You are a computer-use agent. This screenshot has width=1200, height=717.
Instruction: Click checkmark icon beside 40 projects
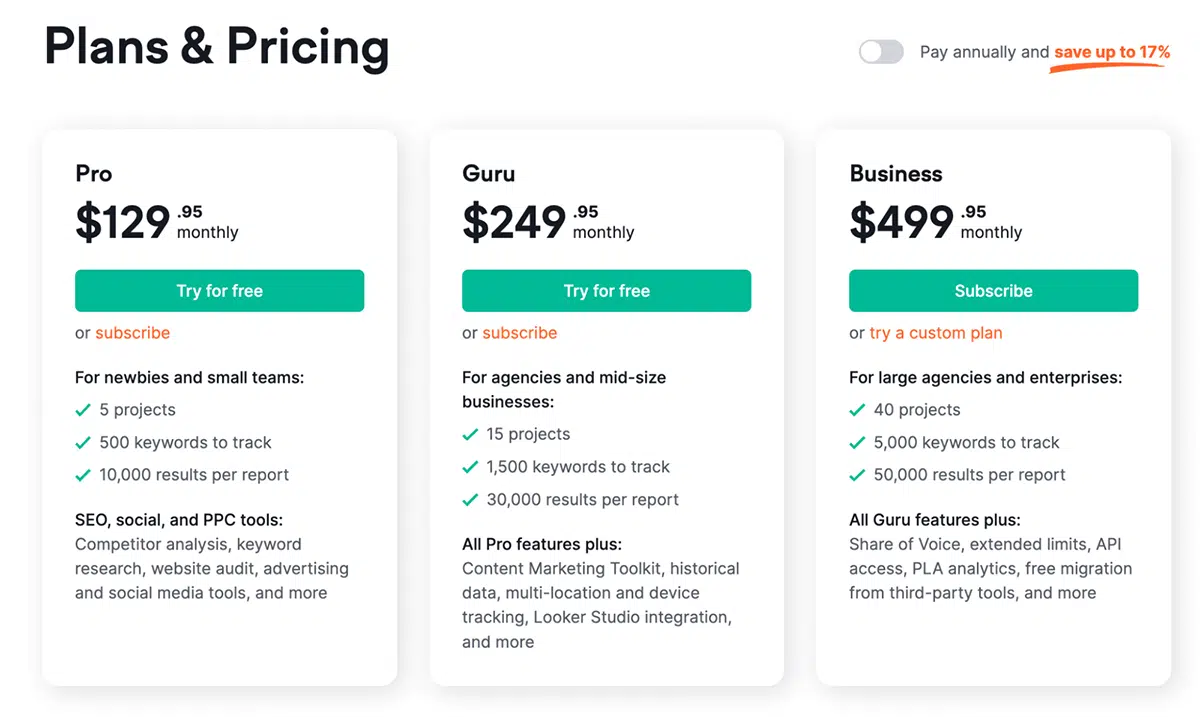pos(857,410)
